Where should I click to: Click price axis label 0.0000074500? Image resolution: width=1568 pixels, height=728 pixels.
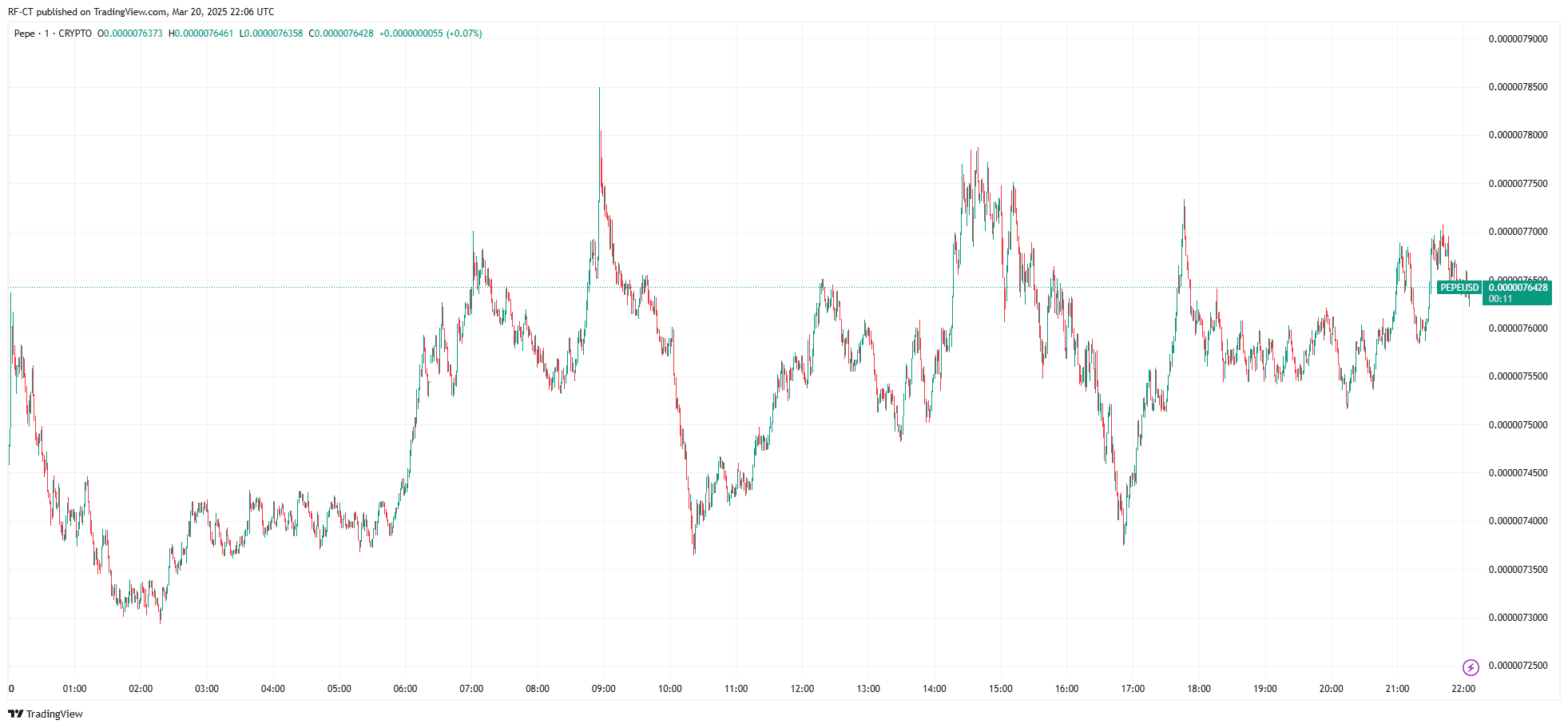(x=1518, y=473)
